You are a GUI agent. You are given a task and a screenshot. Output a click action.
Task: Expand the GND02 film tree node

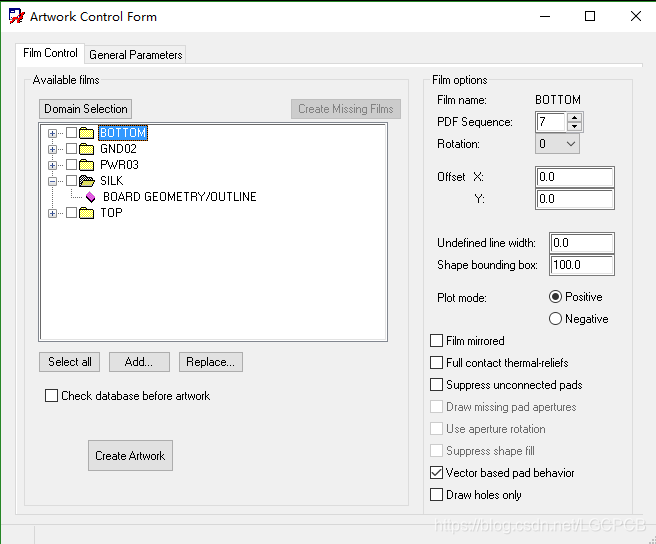[x=52, y=149]
